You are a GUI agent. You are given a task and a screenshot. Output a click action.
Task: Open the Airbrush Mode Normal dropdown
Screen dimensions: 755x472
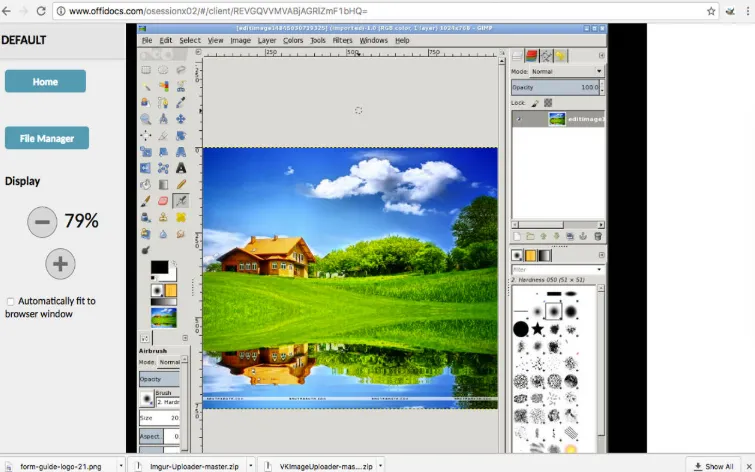click(169, 362)
